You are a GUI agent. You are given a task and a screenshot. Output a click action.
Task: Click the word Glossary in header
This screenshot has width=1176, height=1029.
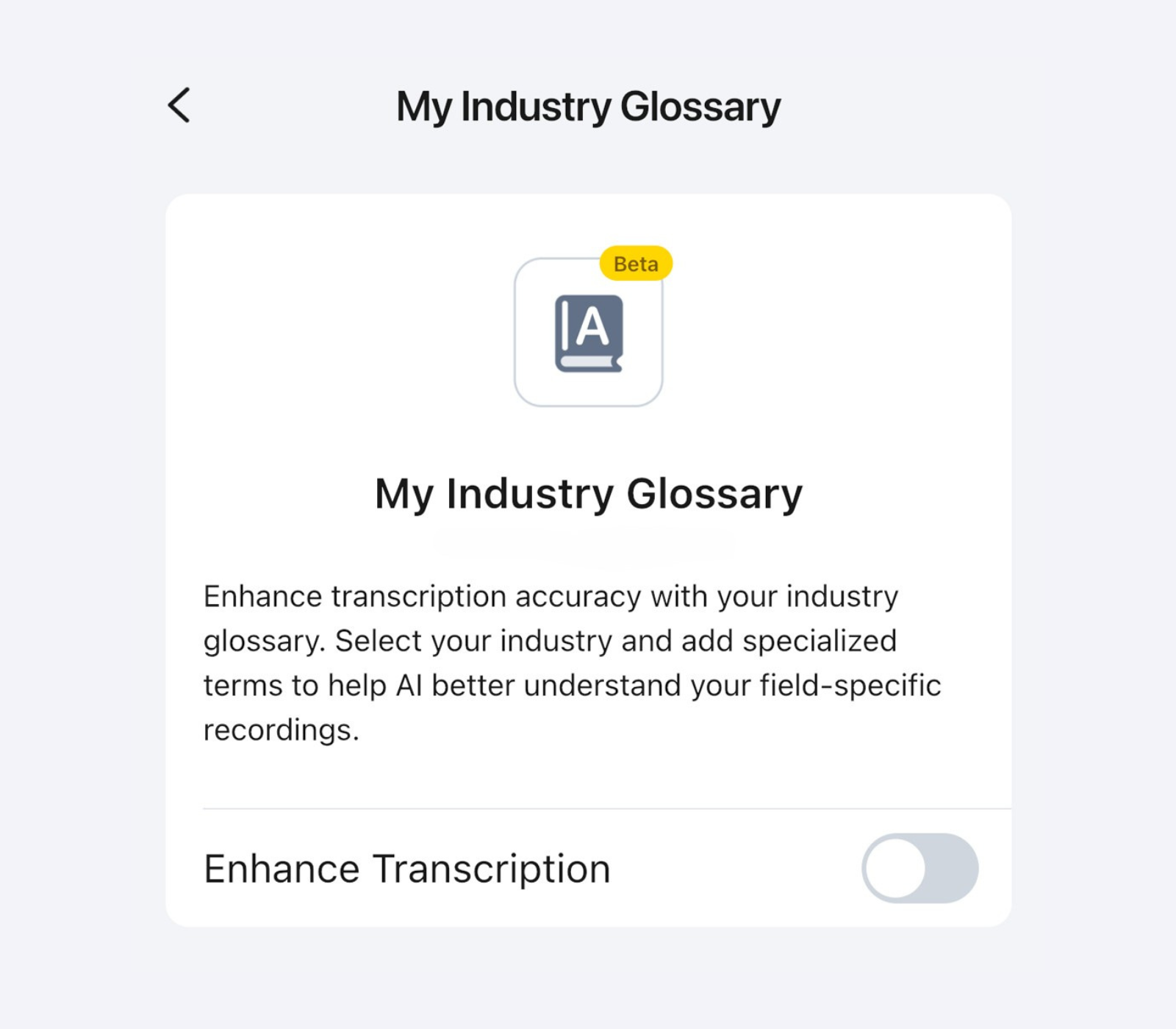[x=700, y=107]
